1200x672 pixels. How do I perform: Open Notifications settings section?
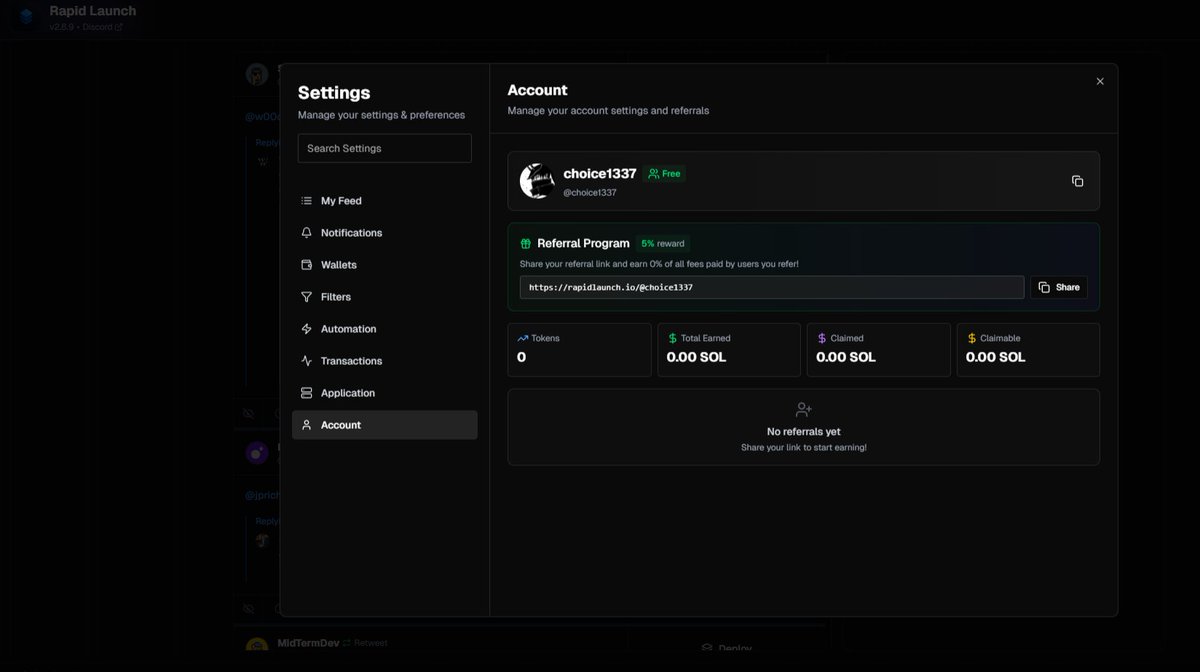pos(384,233)
